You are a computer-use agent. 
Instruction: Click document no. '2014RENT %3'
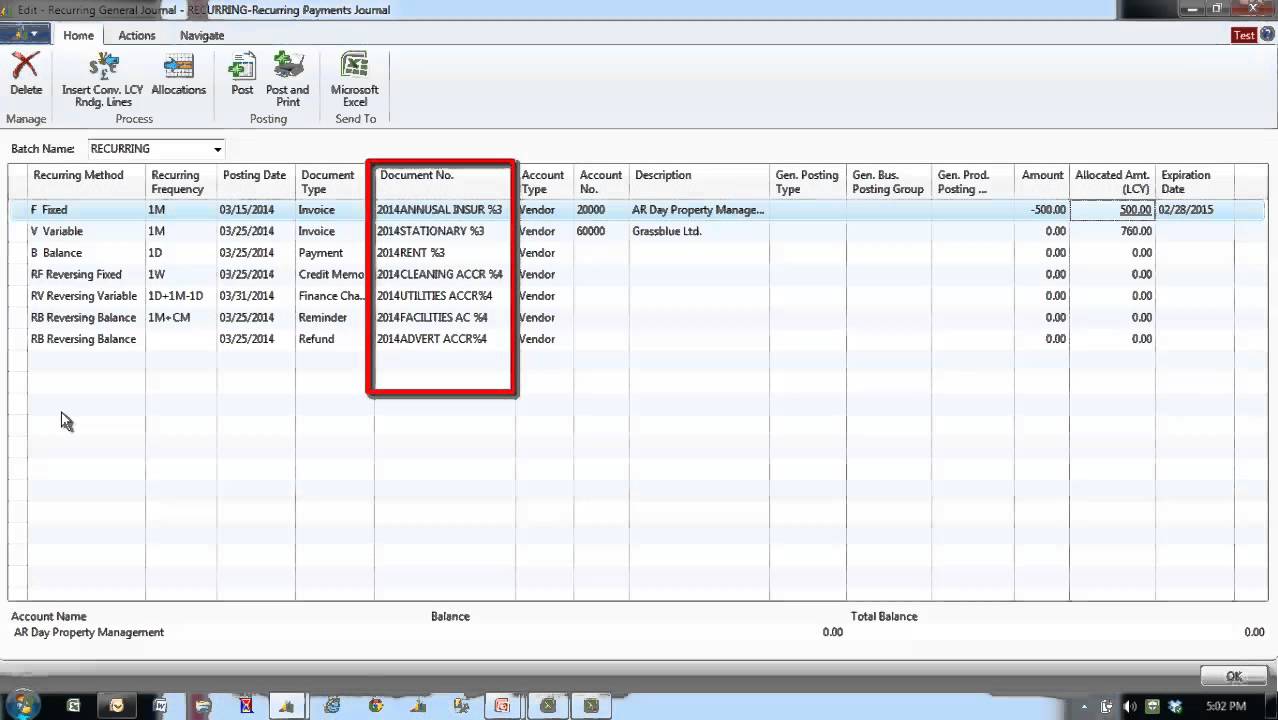point(444,253)
